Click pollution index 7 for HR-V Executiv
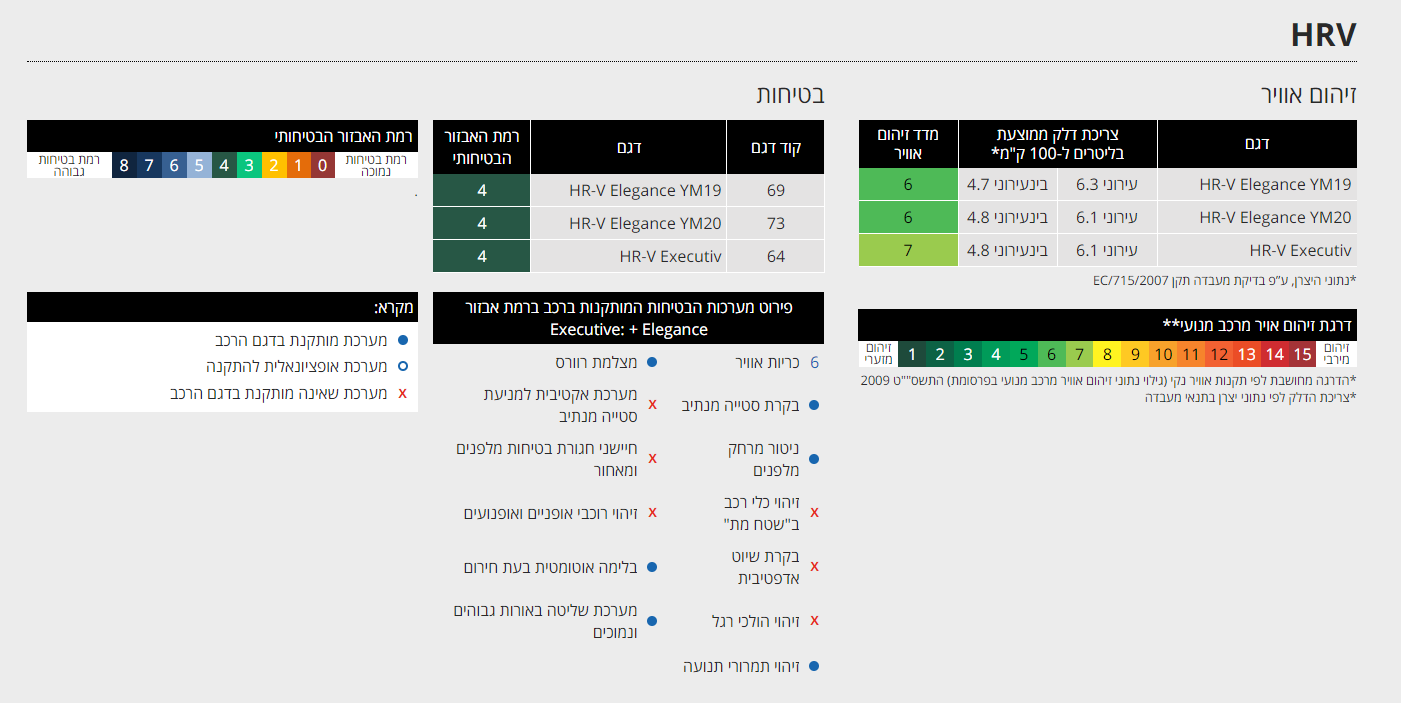 [908, 250]
